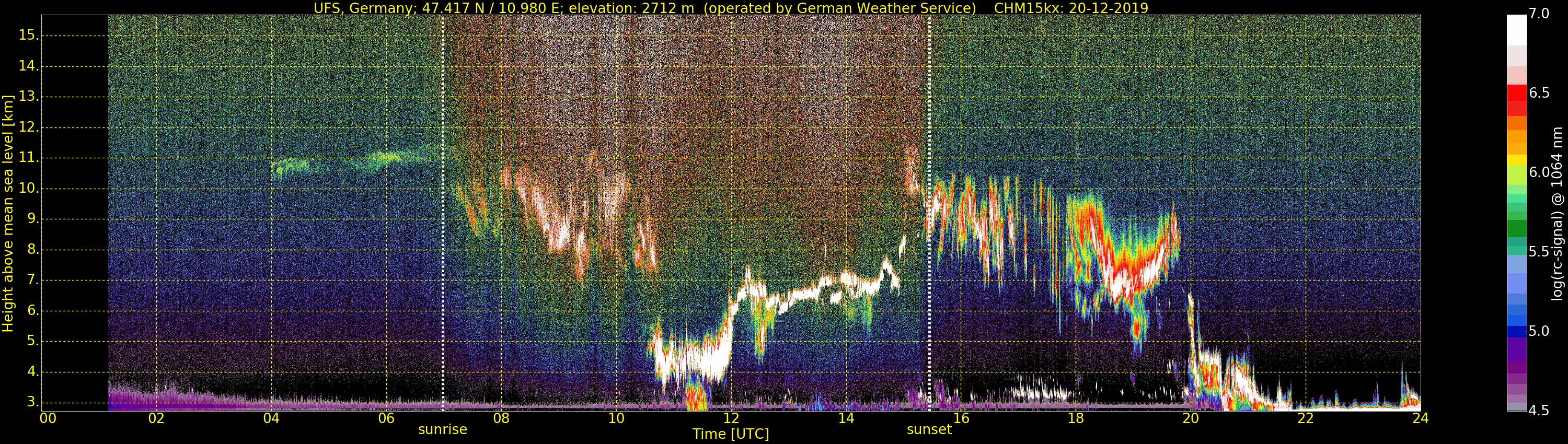
Task: Click the '10' time axis tick label
Action: [616, 418]
